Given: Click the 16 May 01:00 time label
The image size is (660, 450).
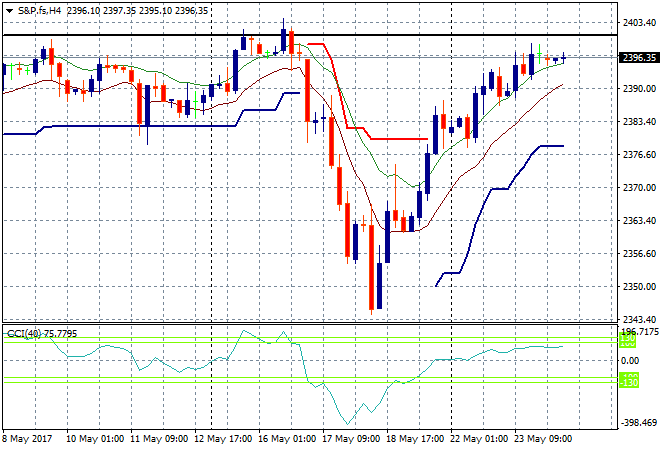Looking at the screenshot, I should (287, 439).
